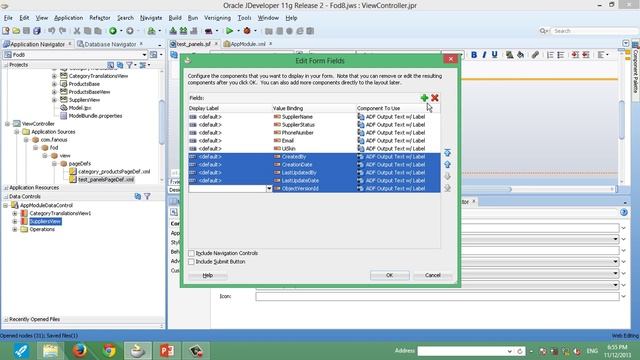Delete selected fields with red X
The width and height of the screenshot is (640, 360).
click(x=435, y=98)
